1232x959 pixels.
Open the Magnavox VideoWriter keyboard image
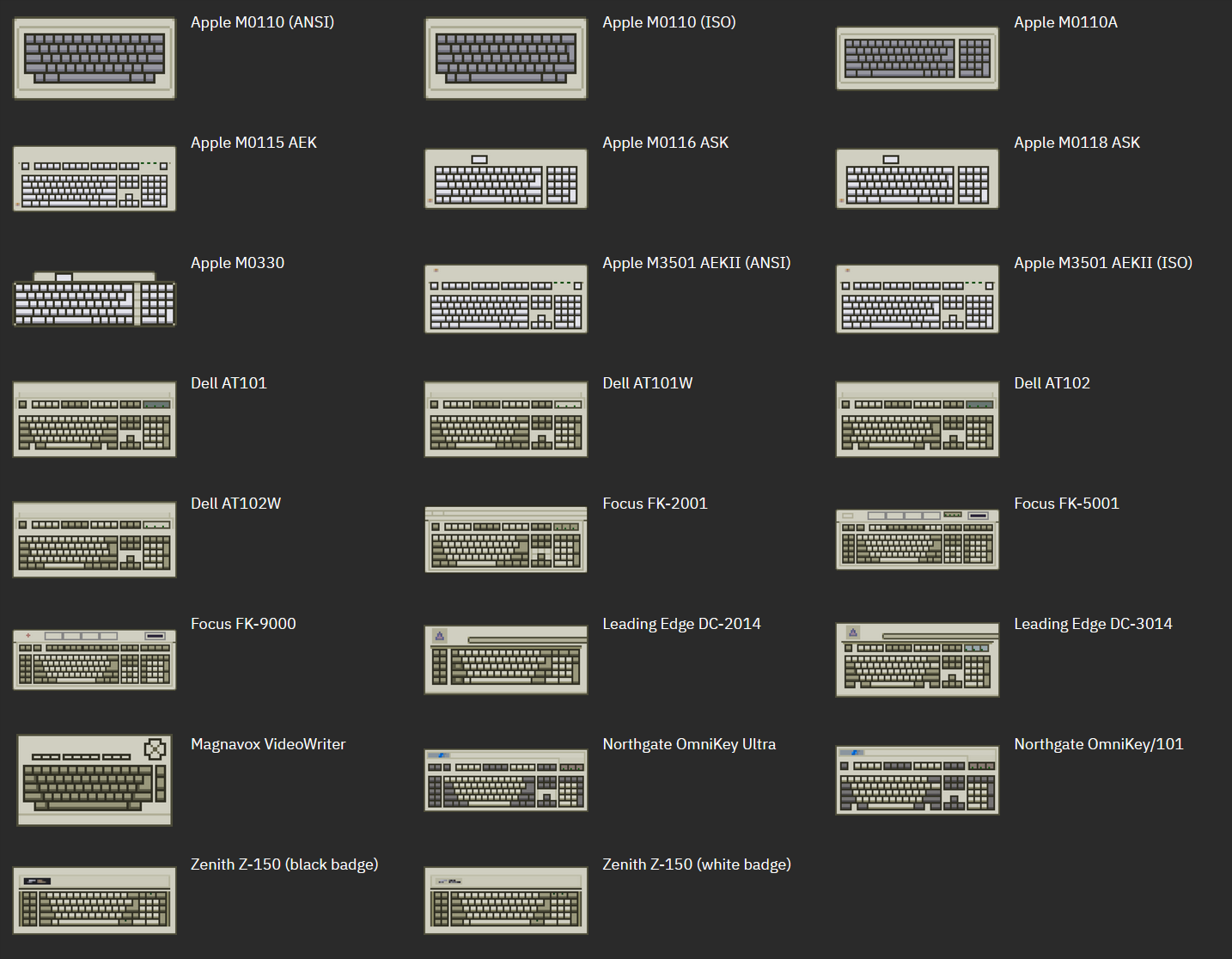95,780
